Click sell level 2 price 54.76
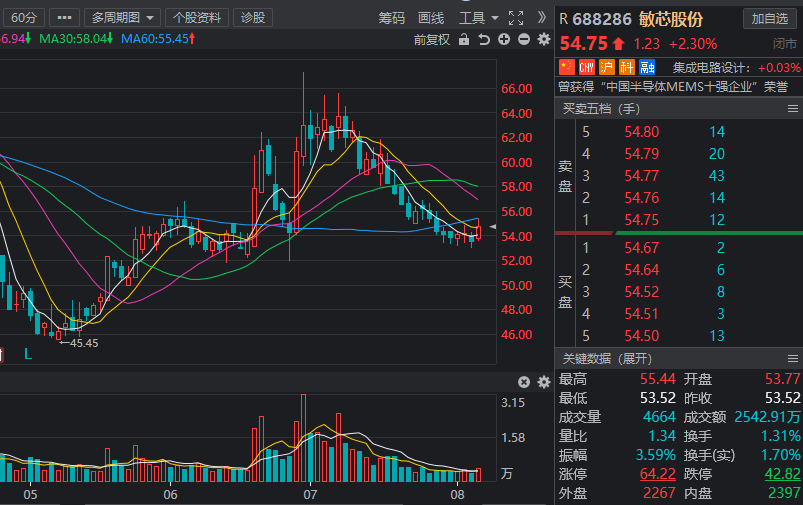The width and height of the screenshot is (803, 505). [x=642, y=198]
